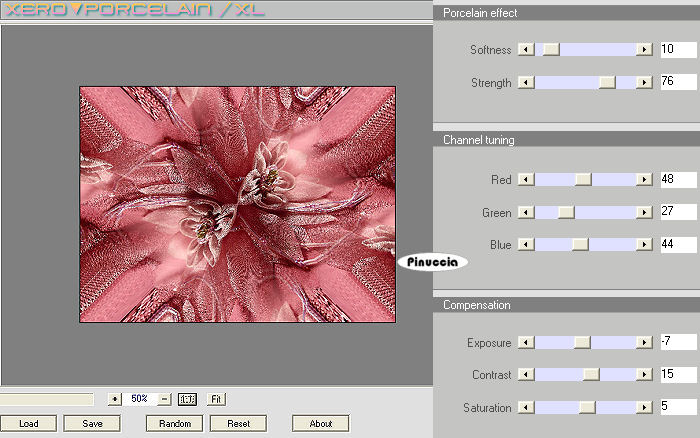Image resolution: width=700 pixels, height=438 pixels.
Task: Decrease Red channel with left arrow
Action: 526,180
